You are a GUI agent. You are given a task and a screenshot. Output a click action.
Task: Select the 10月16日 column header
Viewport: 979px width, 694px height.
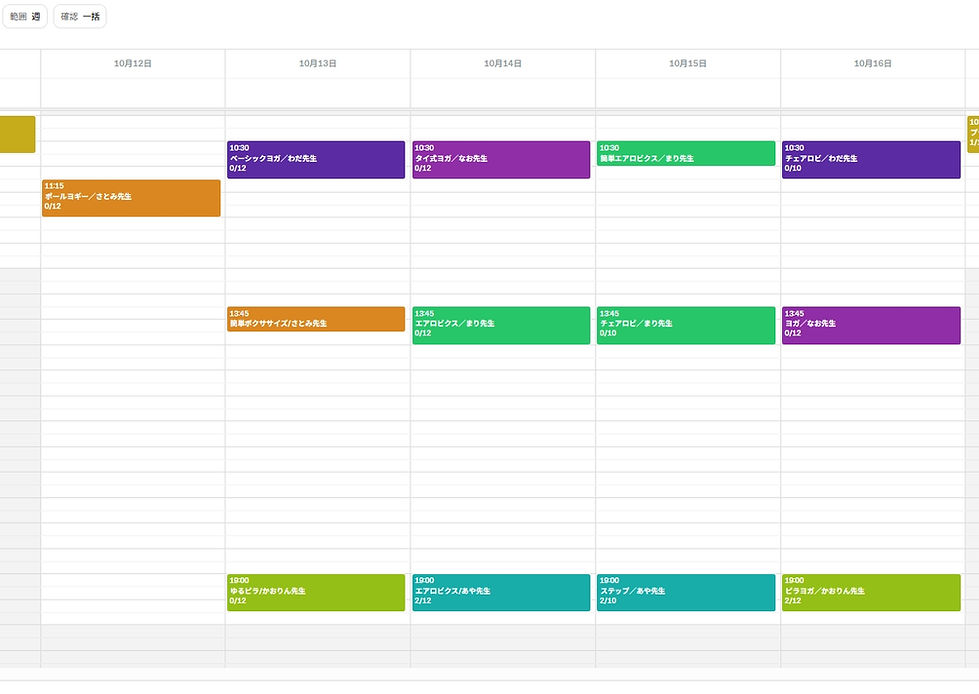pos(873,64)
